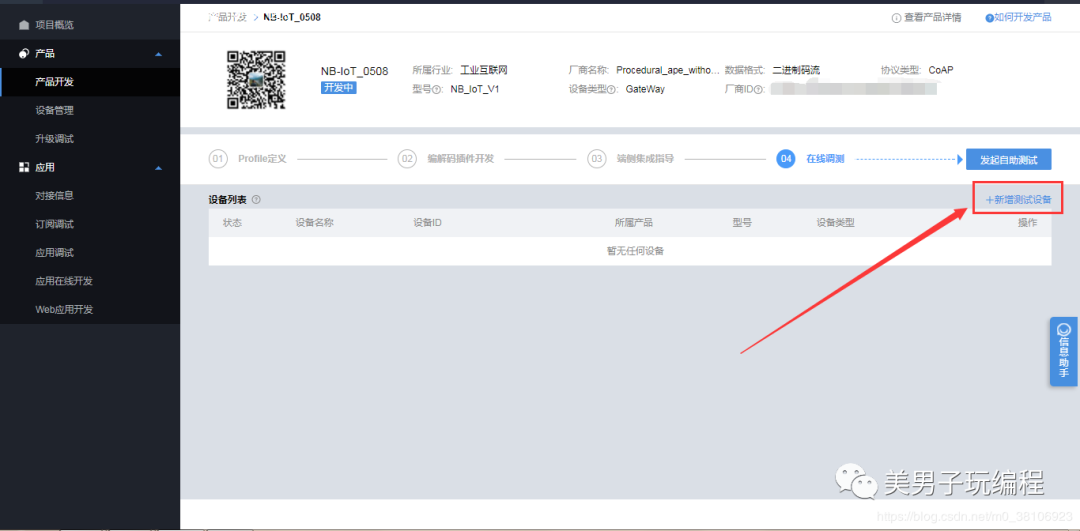Image resolution: width=1080 pixels, height=531 pixels.
Task: Click step 01 circle icon
Action: pyautogui.click(x=218, y=159)
